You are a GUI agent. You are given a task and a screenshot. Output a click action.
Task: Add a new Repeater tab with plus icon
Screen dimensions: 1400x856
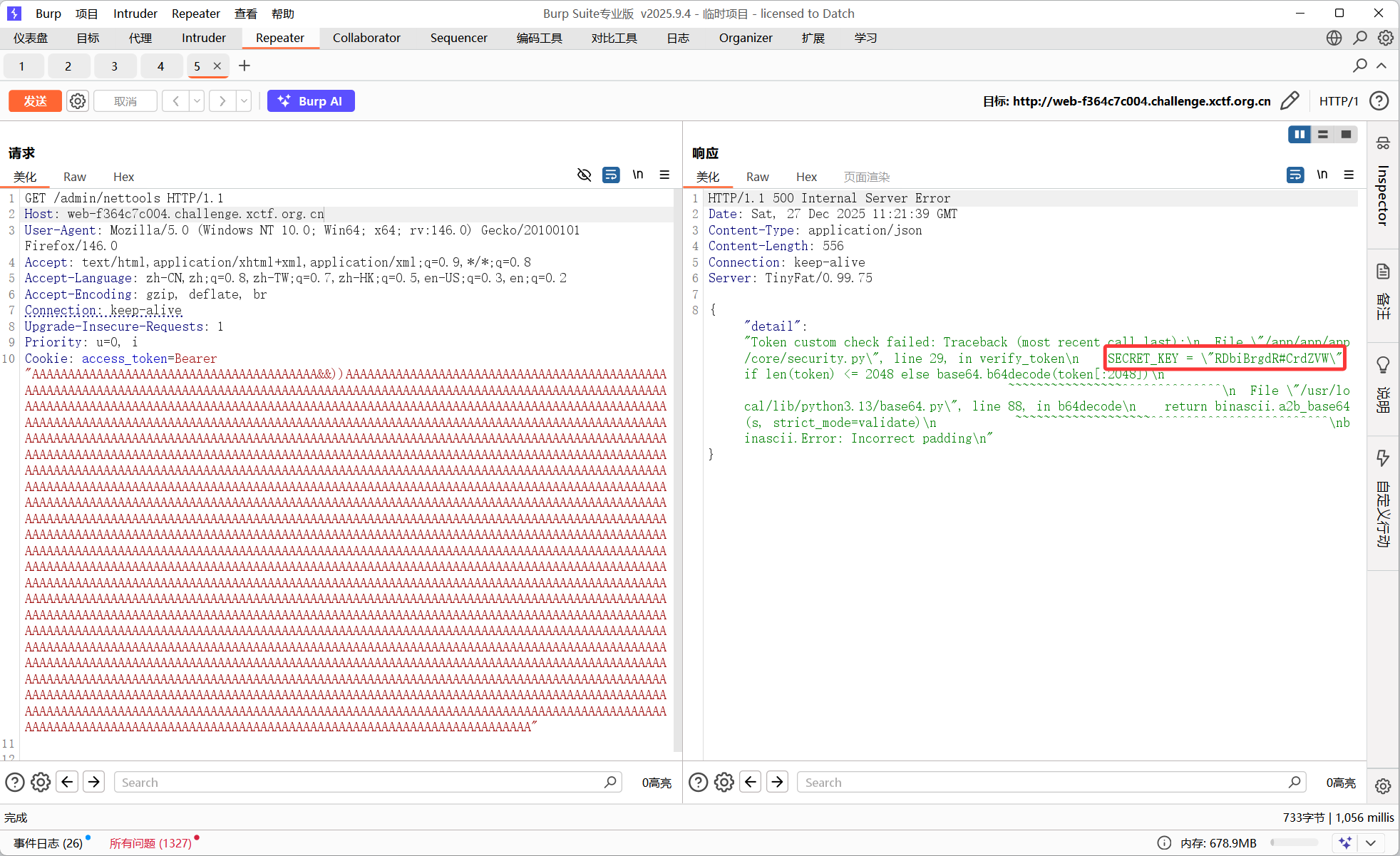[245, 66]
